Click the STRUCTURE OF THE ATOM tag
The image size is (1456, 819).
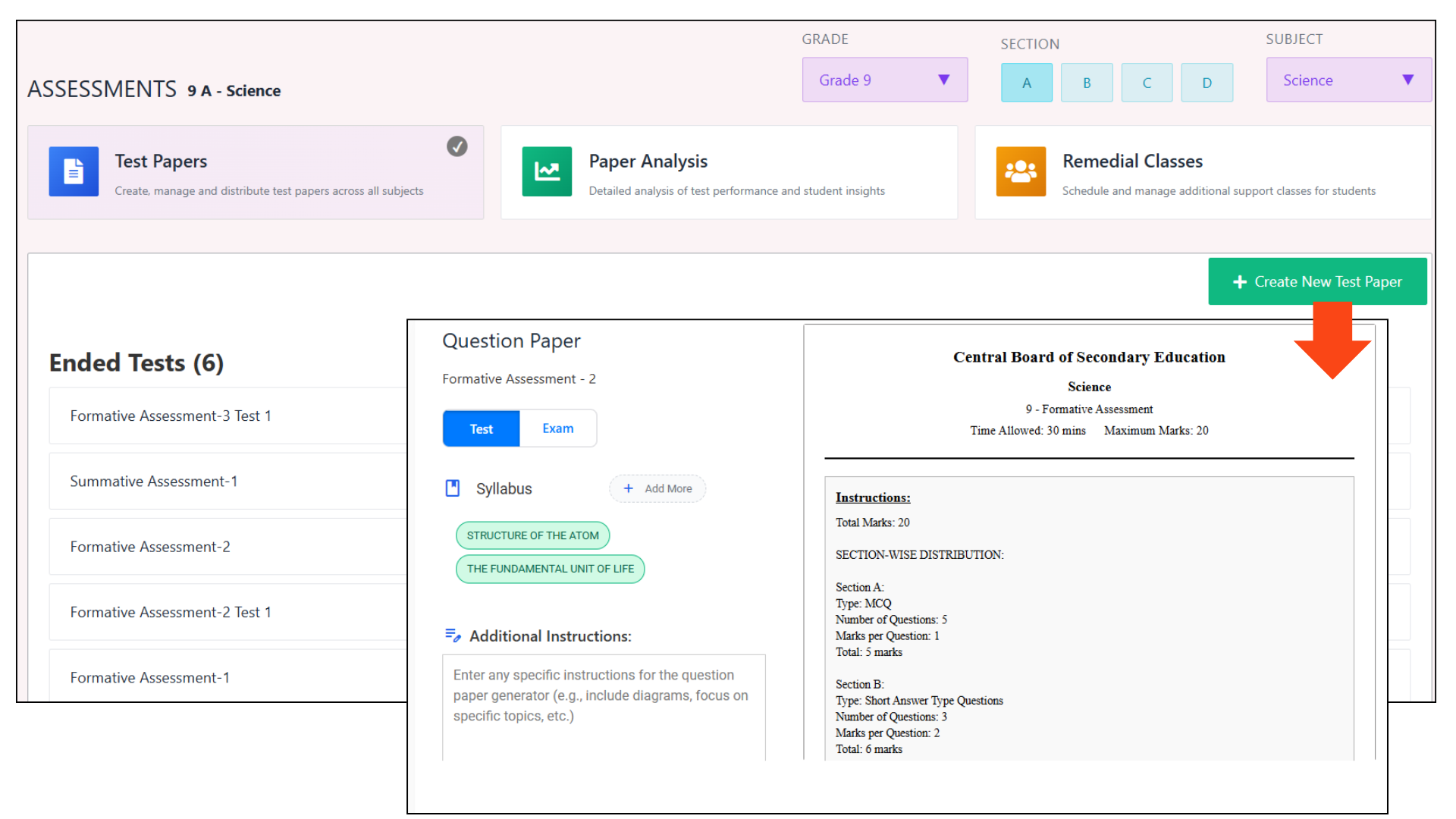(532, 535)
